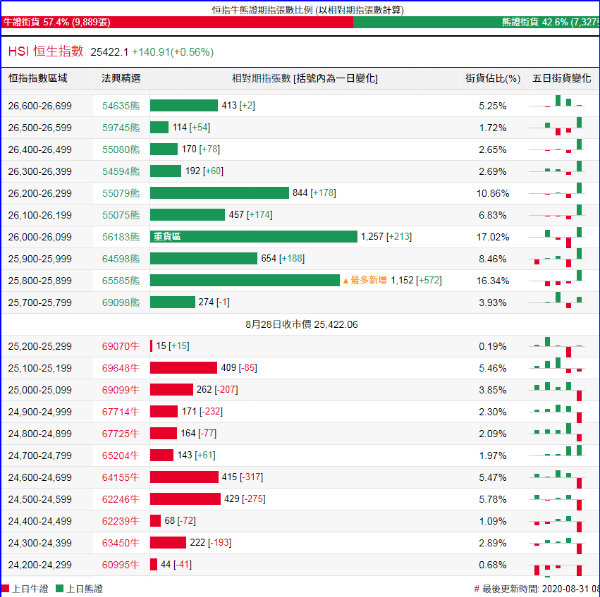Screen dimensions: 600x597
Task: Click bull warrant 63450牛
Action: (121, 543)
